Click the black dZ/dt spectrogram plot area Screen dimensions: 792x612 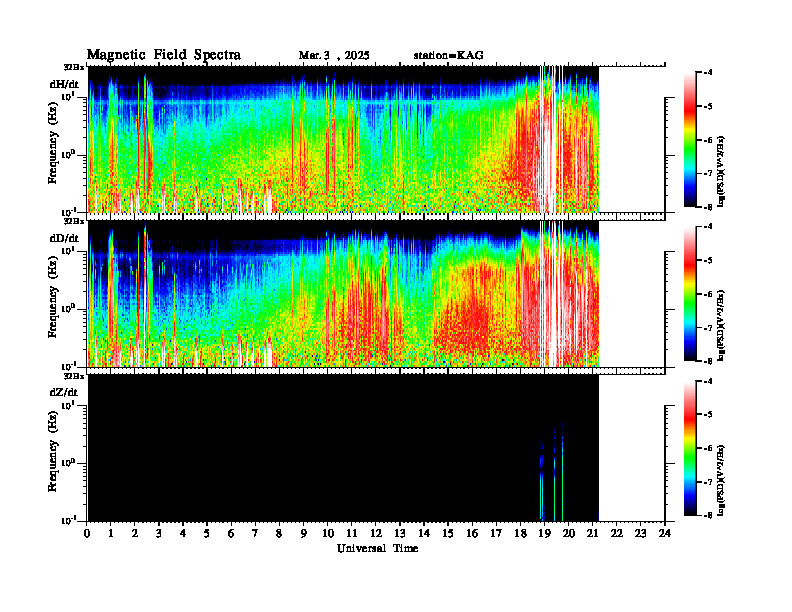pos(343,448)
